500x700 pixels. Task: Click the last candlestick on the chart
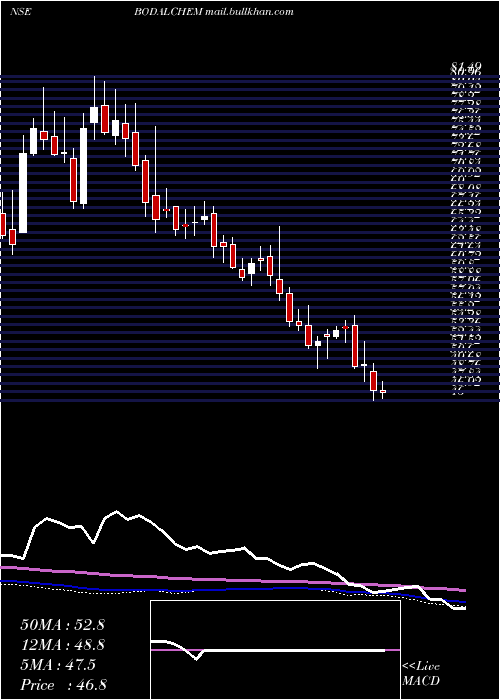(383, 391)
